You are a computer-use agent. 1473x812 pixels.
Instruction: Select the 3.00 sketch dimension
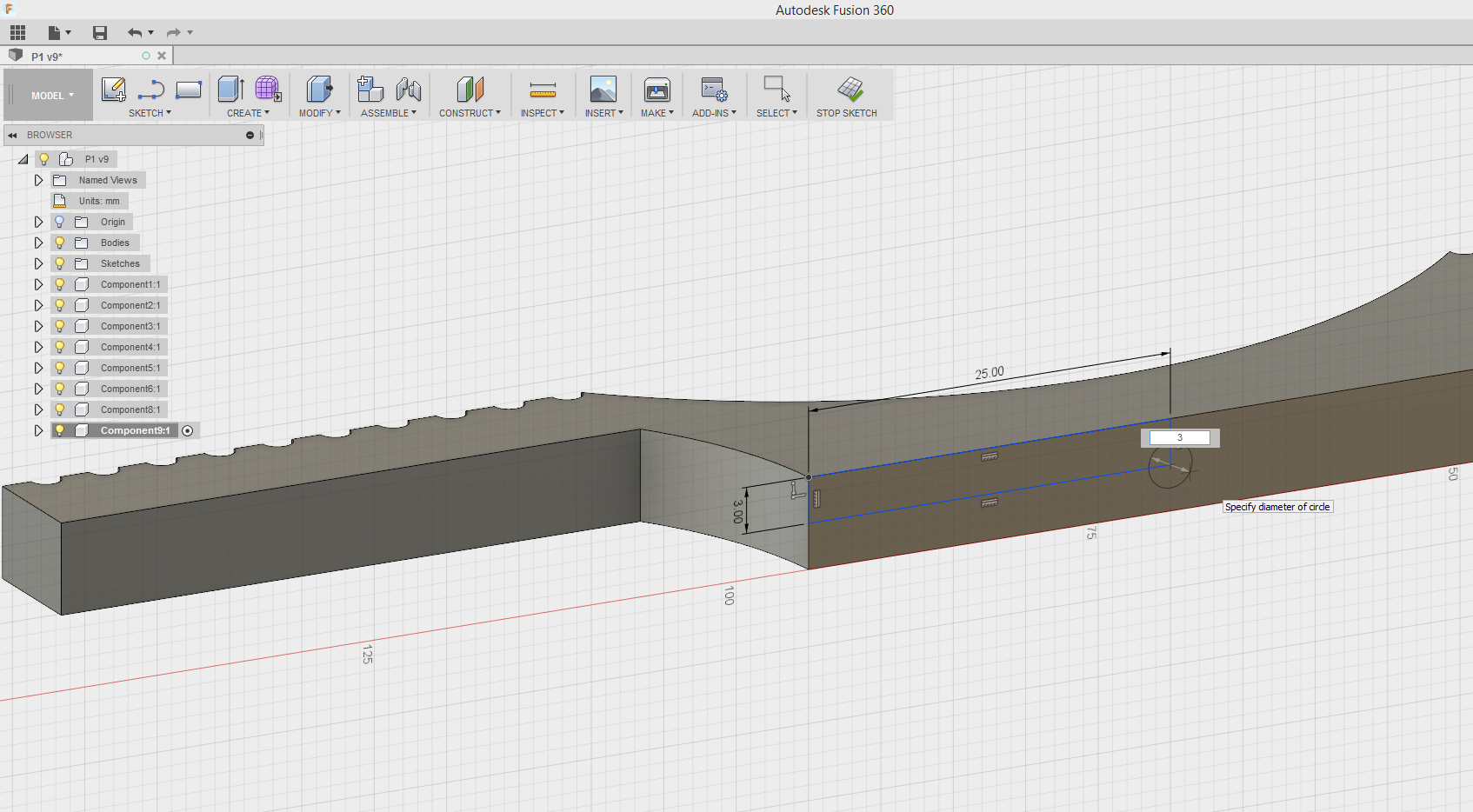coord(737,510)
